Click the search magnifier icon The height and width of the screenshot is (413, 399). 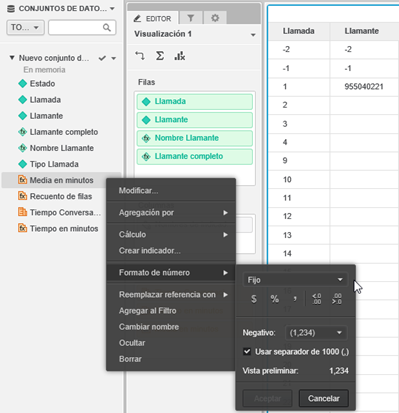coord(107,27)
